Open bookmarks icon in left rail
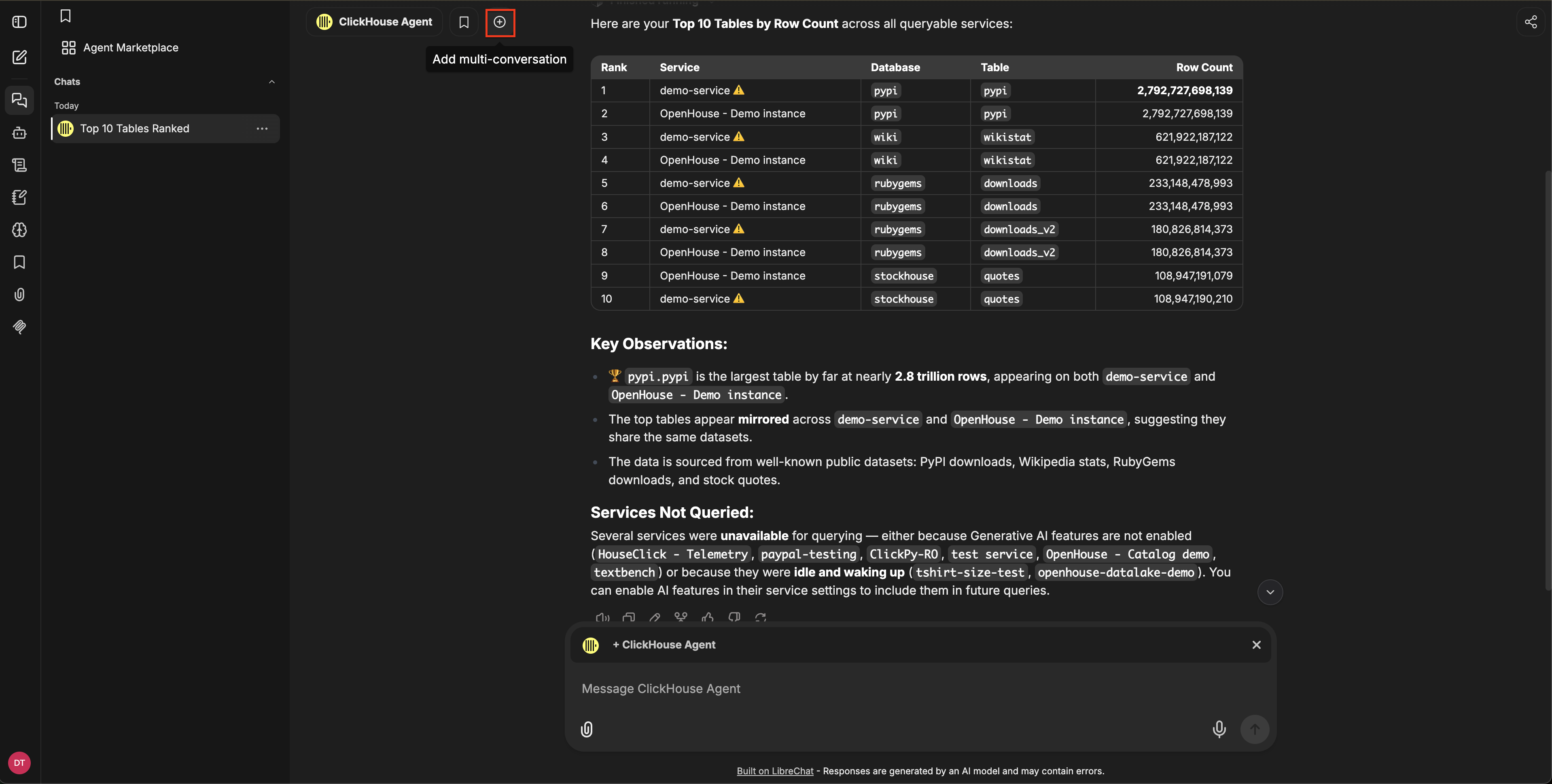The image size is (1552, 784). (19, 262)
